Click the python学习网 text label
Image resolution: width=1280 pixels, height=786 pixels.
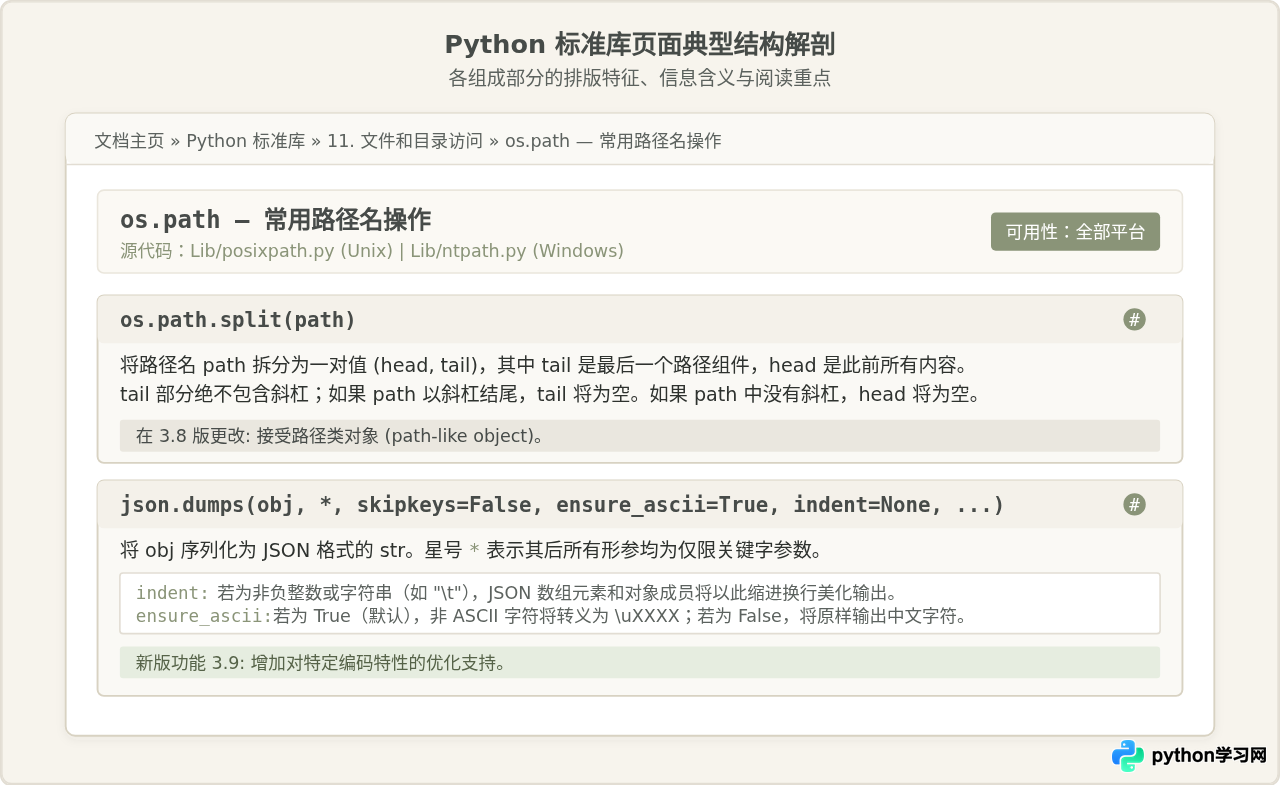click(1209, 756)
